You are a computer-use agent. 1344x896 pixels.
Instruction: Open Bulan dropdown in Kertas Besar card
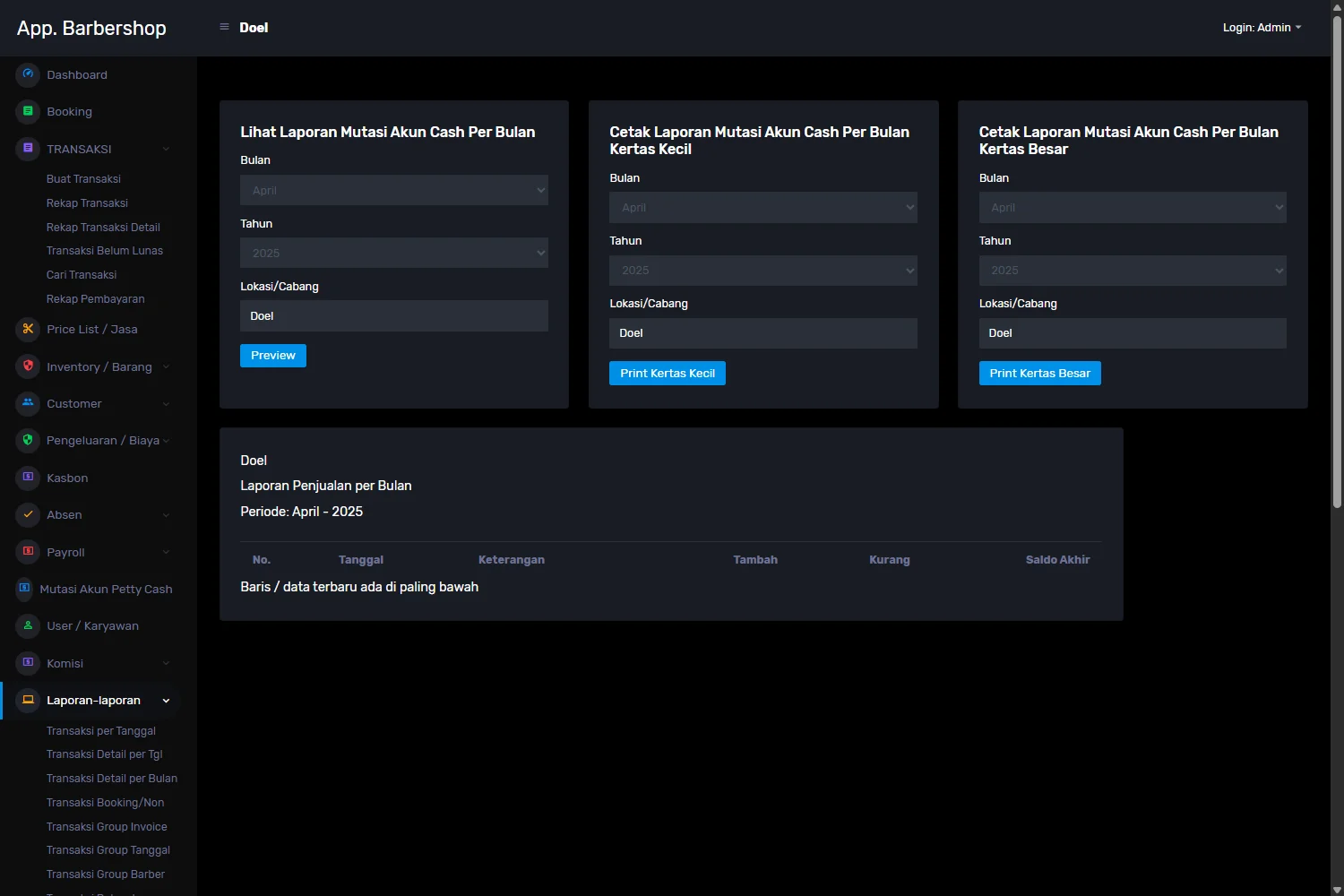pyautogui.click(x=1132, y=208)
